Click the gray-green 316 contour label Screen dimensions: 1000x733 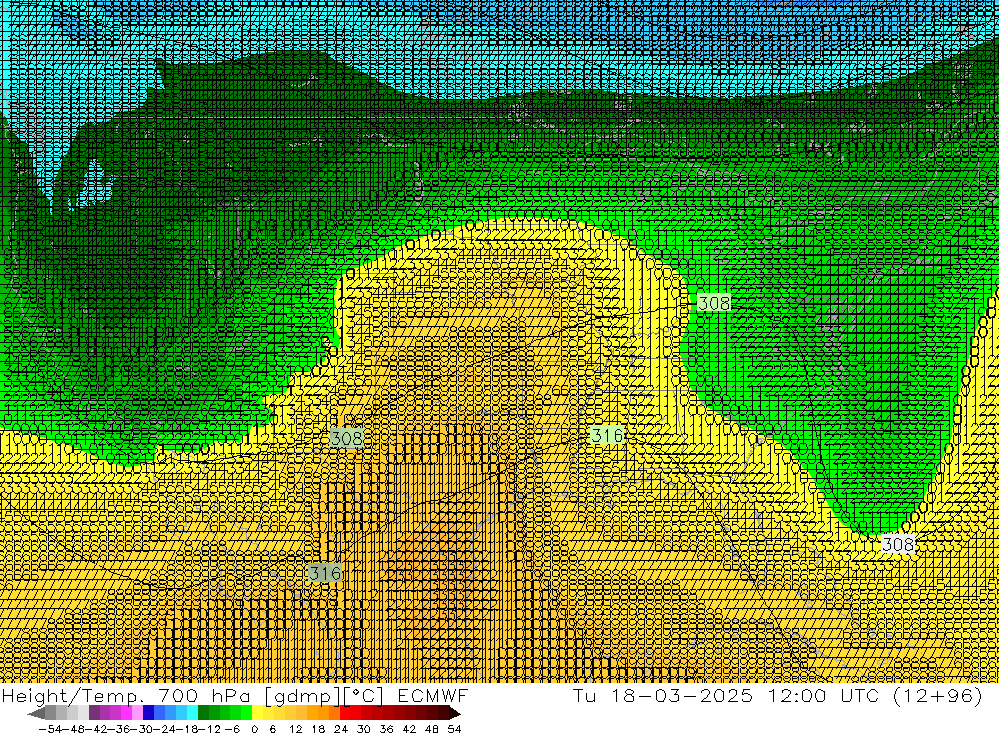click(x=325, y=573)
